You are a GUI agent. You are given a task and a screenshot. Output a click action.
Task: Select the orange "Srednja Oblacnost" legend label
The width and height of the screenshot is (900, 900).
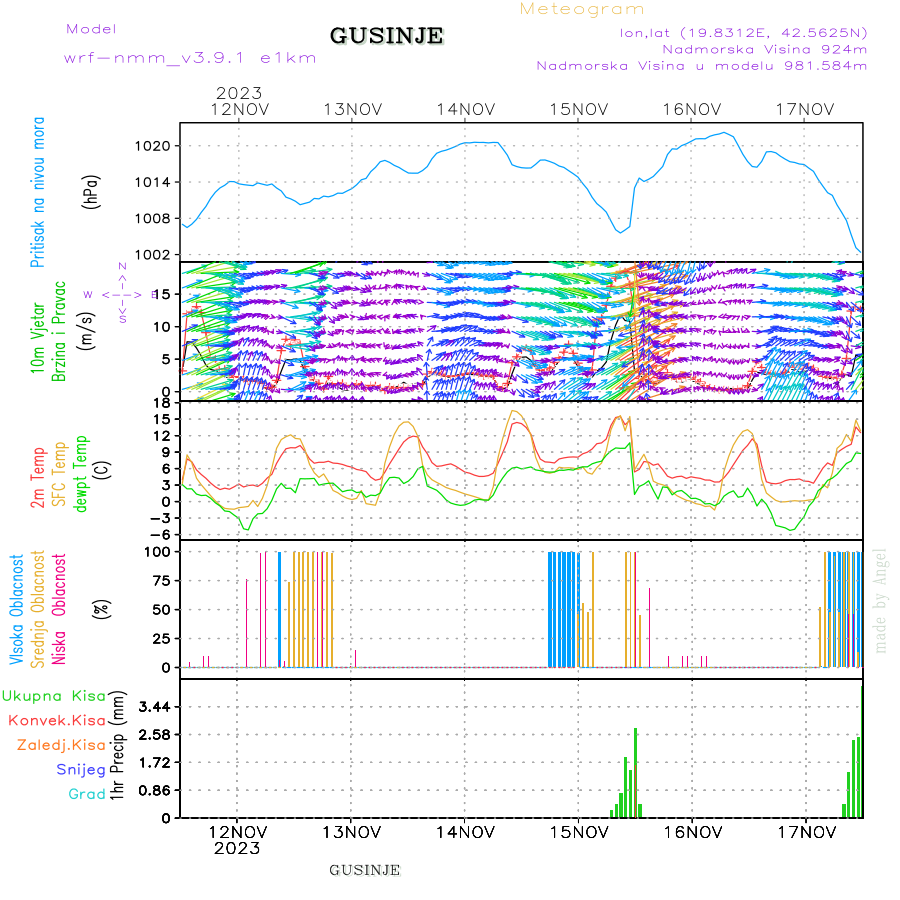38,609
